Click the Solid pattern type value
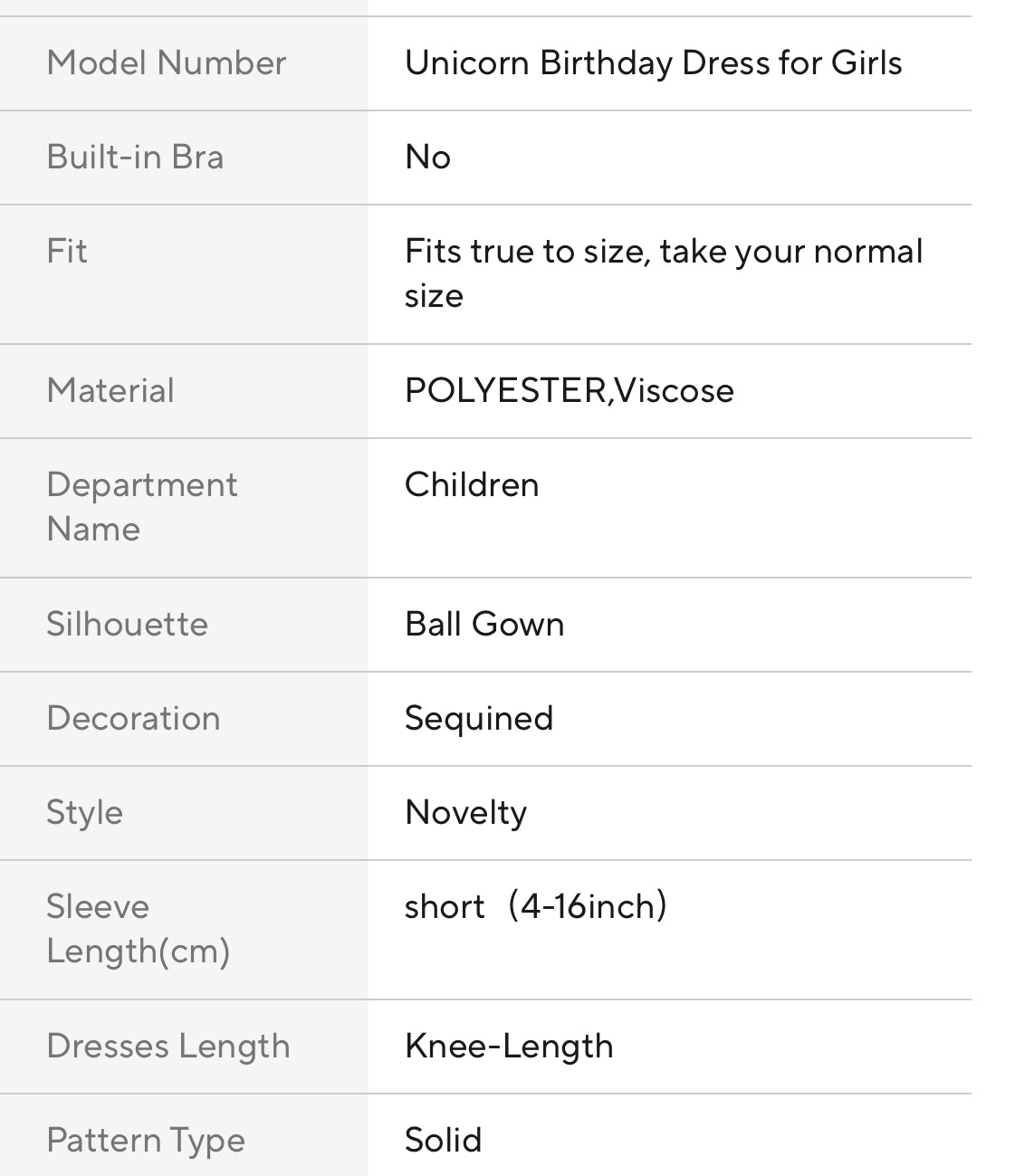This screenshot has height=1176, width=1015. click(x=443, y=1141)
